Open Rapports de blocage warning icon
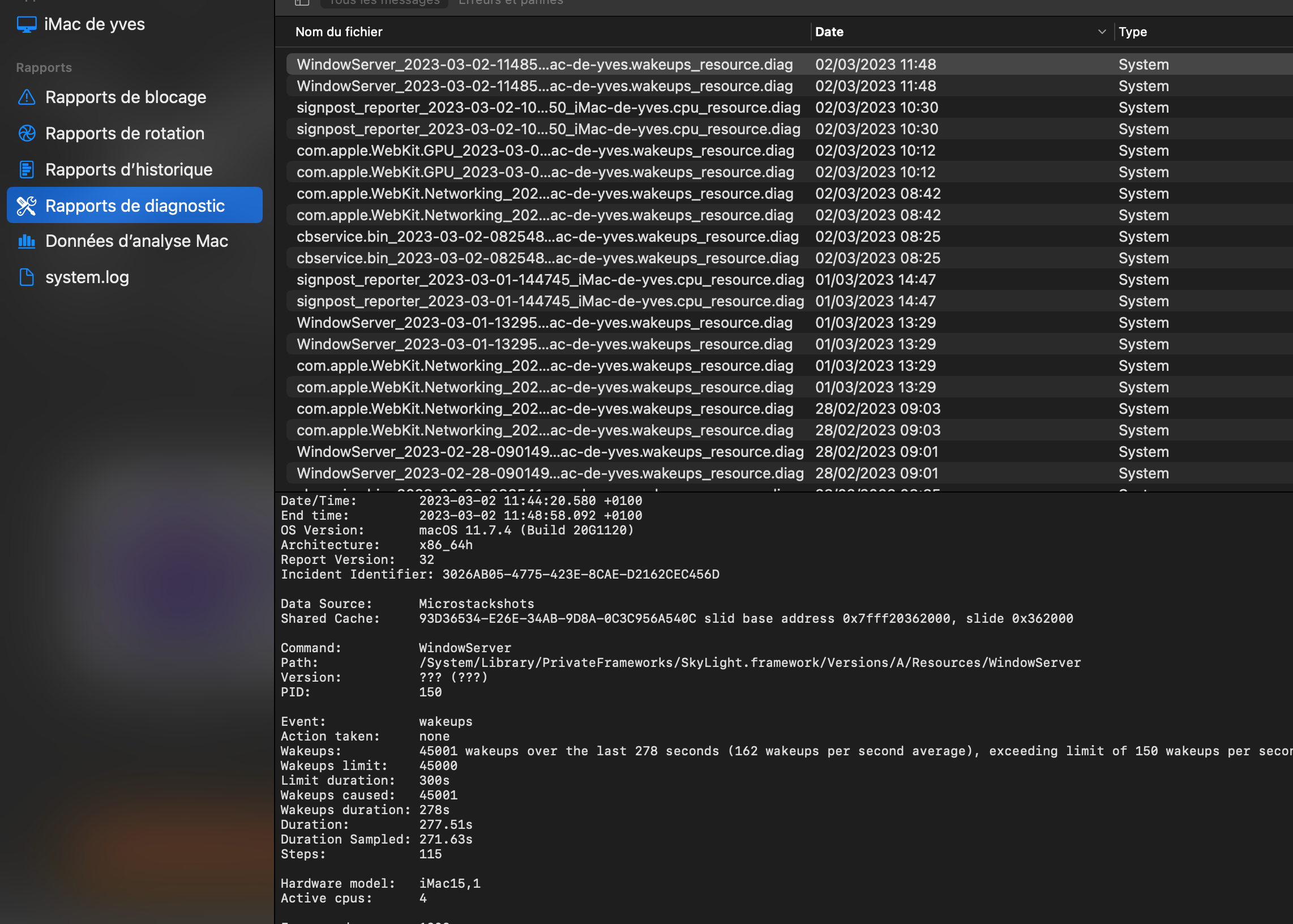This screenshot has height=924, width=1293. tap(27, 97)
